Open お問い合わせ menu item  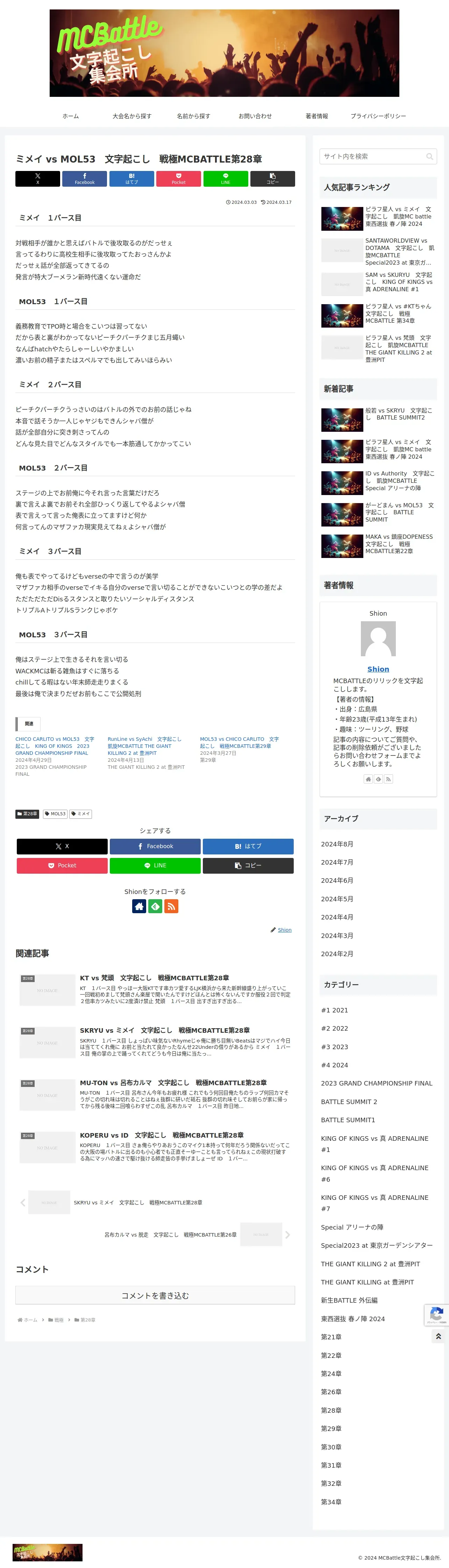point(255,116)
